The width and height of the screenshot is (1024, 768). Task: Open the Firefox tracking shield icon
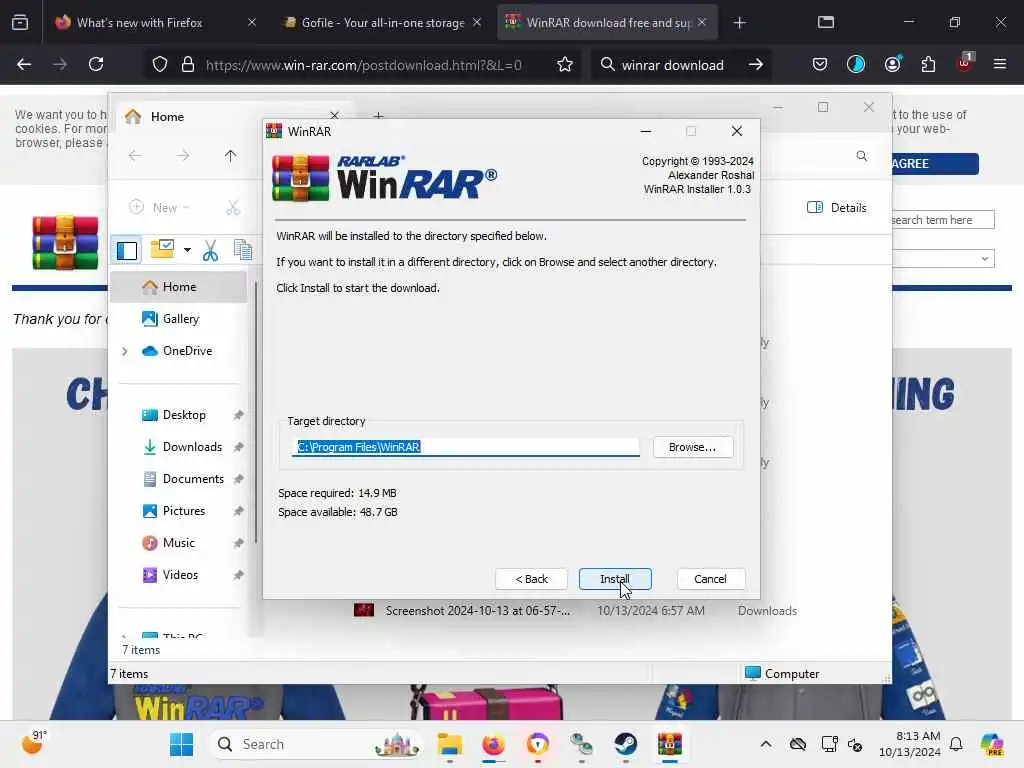coord(160,65)
